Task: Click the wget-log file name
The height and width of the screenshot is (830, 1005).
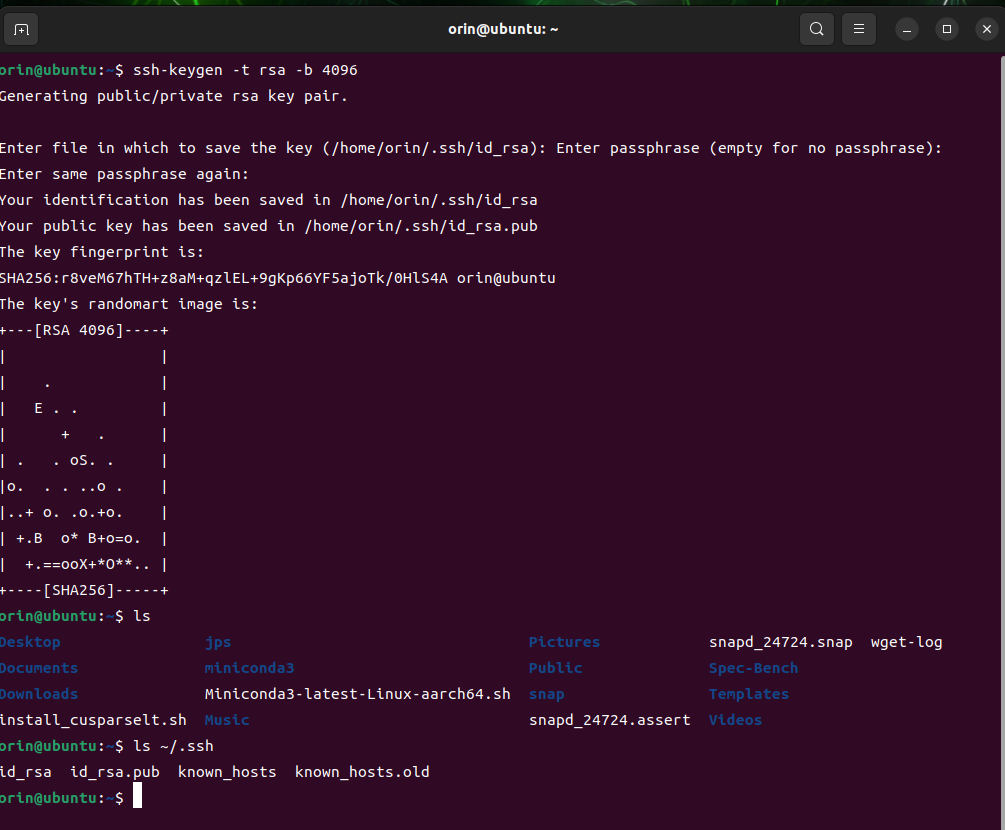Action: pos(906,642)
